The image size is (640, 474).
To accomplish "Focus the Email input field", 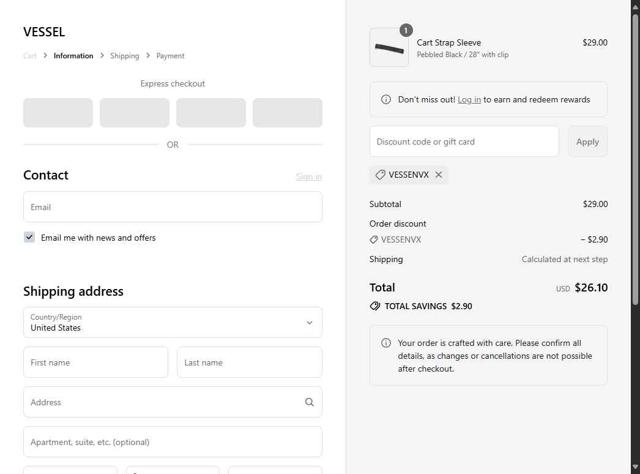I will click(173, 207).
